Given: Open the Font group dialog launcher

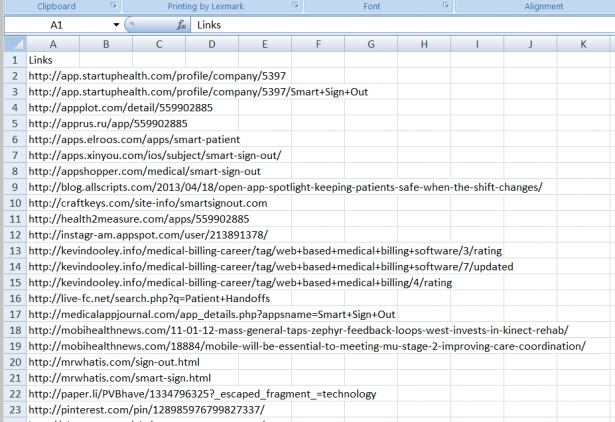Looking at the screenshot, I should [448, 6].
